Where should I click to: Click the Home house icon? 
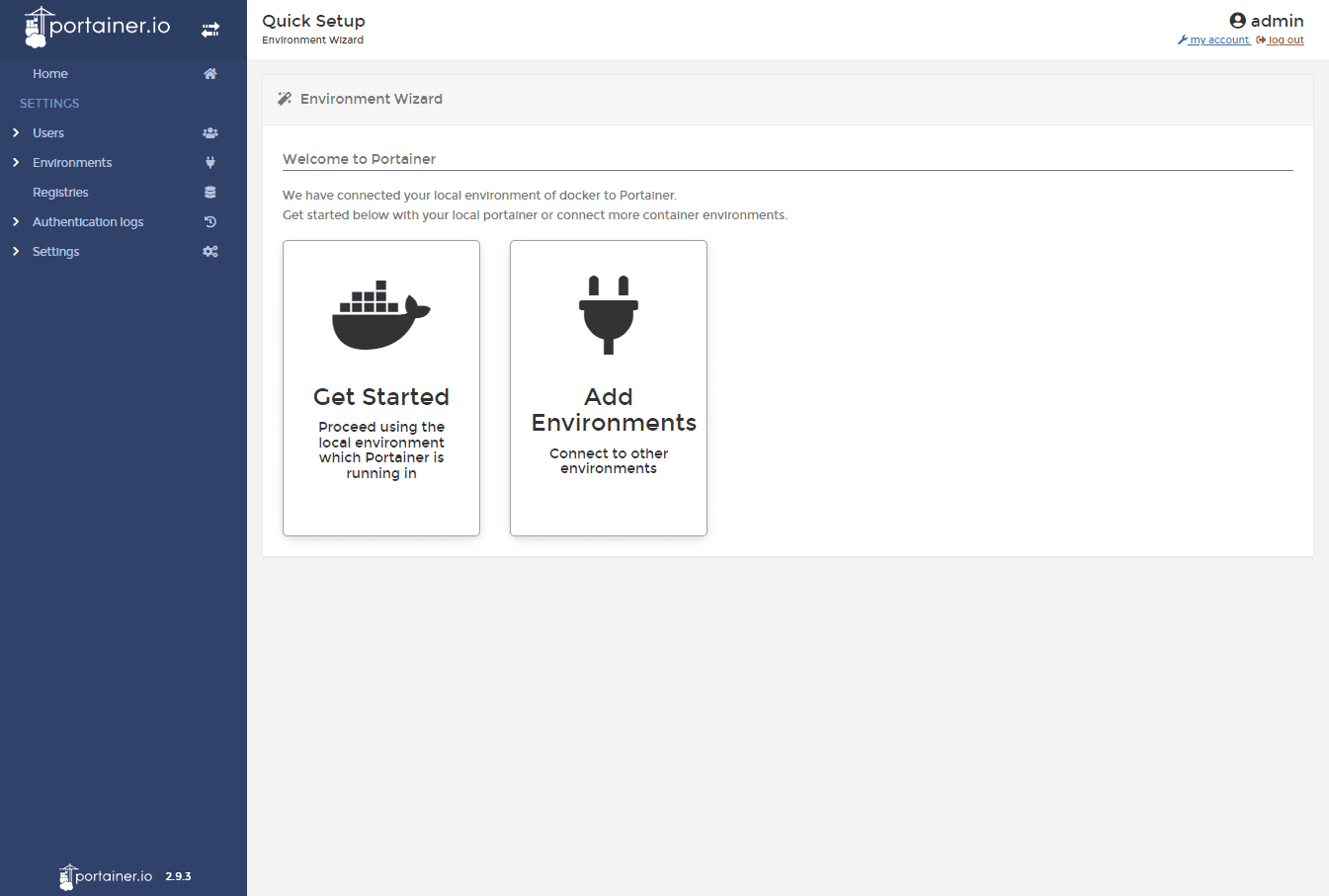210,74
